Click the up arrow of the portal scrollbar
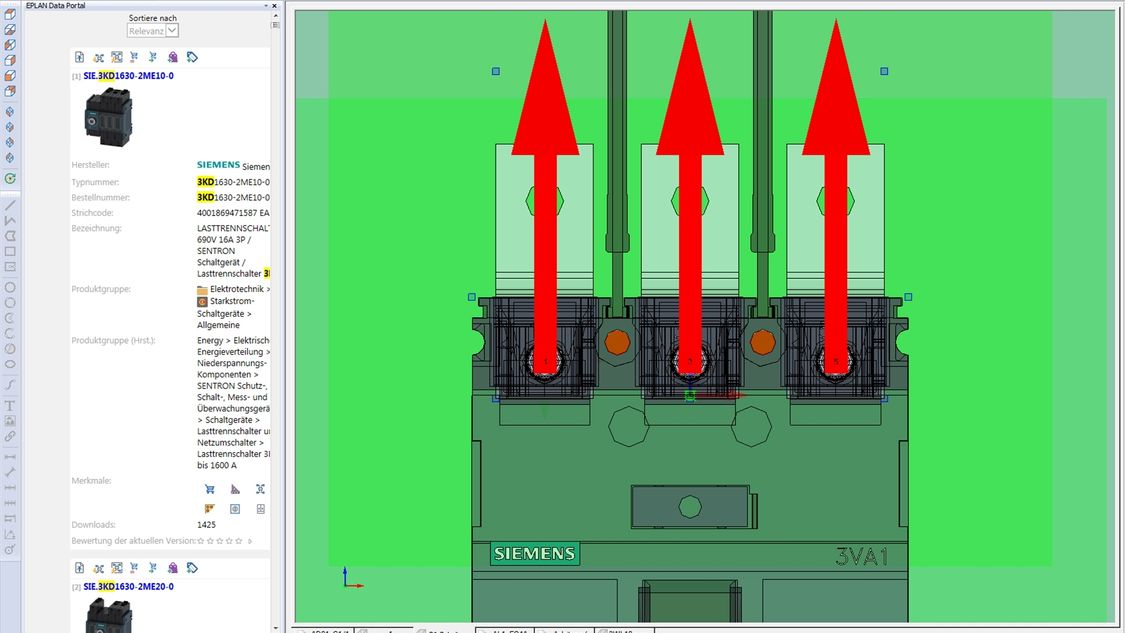1125x633 pixels. (x=276, y=15)
